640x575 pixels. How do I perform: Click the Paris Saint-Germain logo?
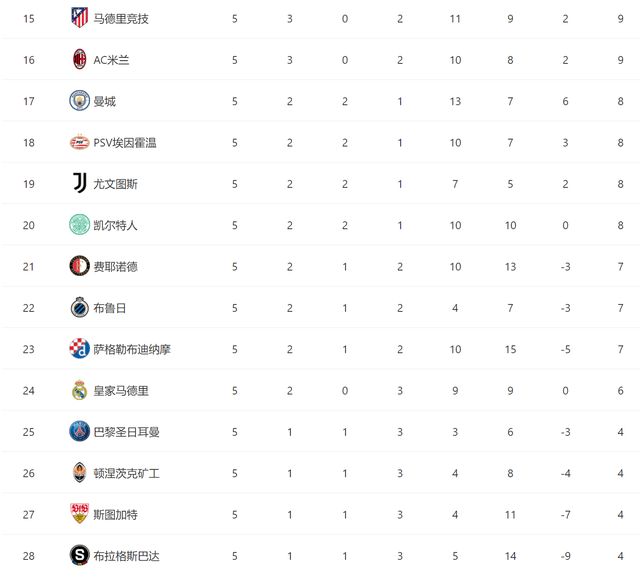coord(79,431)
